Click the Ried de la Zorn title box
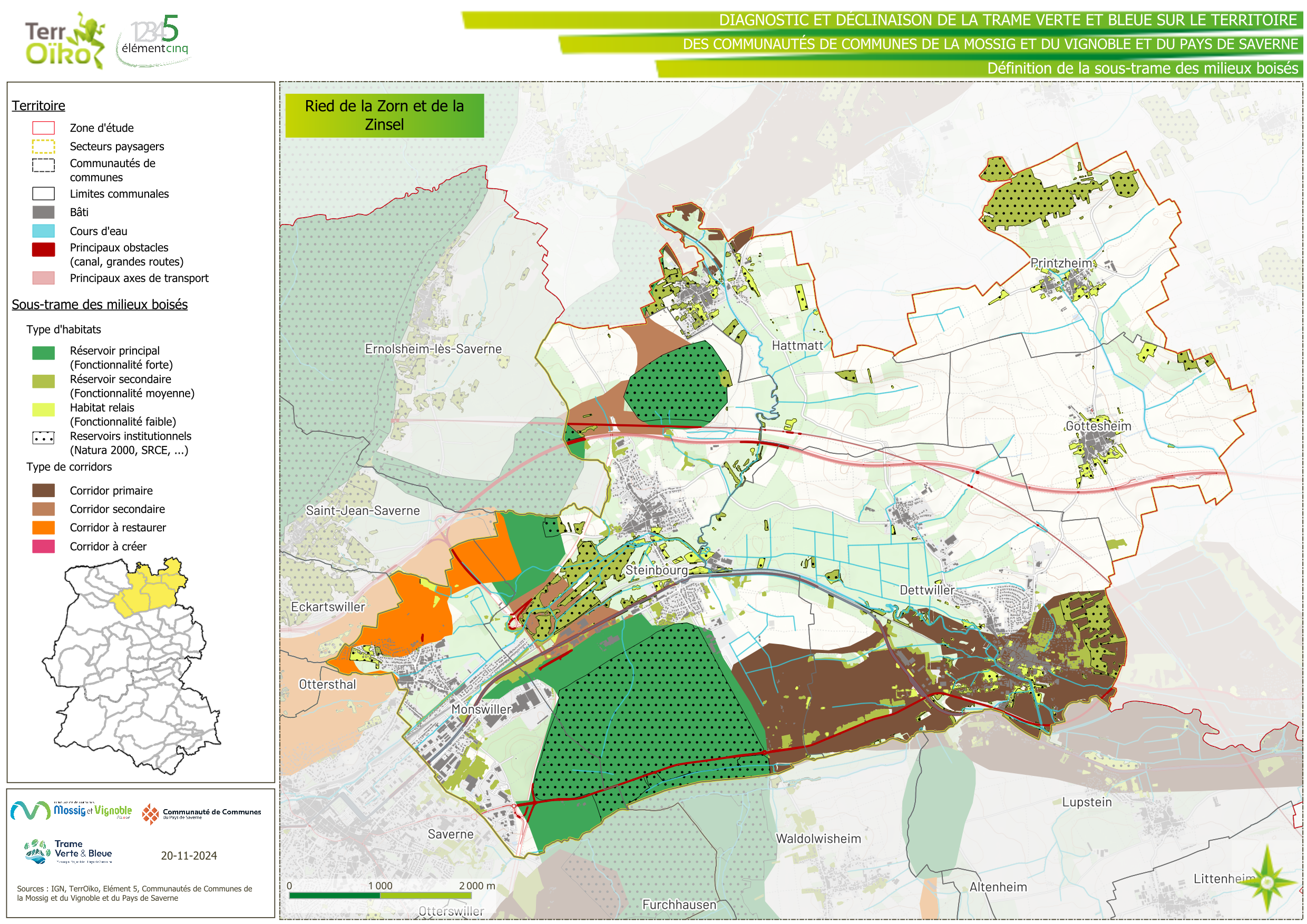Screen dimensions: 1307x924 [384, 115]
